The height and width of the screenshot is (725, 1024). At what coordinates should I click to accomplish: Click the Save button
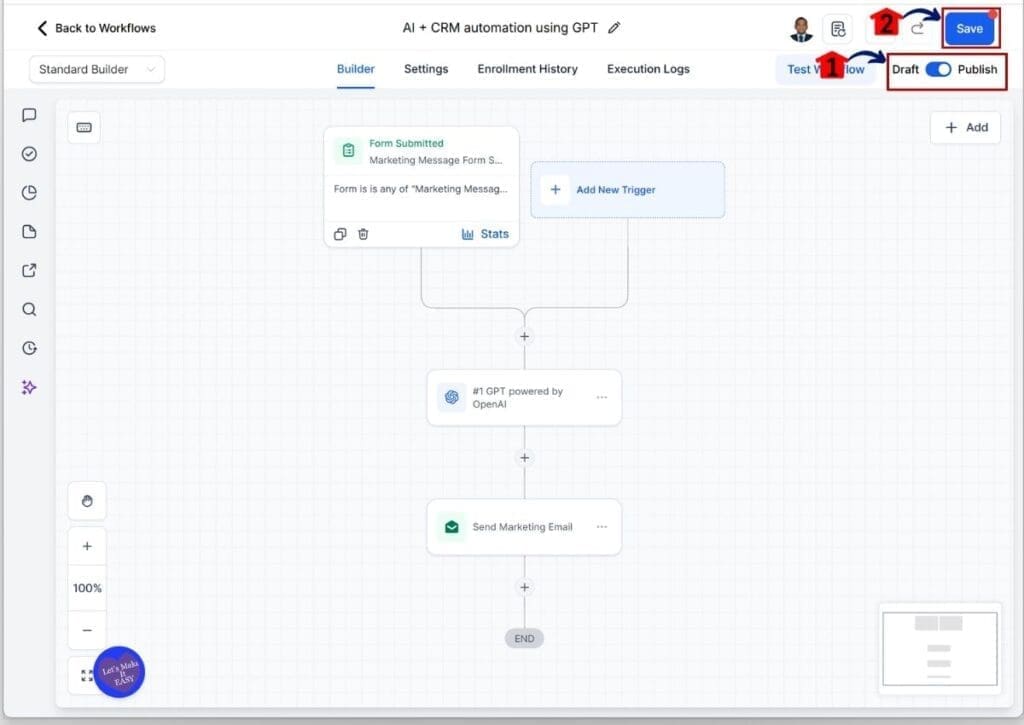970,28
